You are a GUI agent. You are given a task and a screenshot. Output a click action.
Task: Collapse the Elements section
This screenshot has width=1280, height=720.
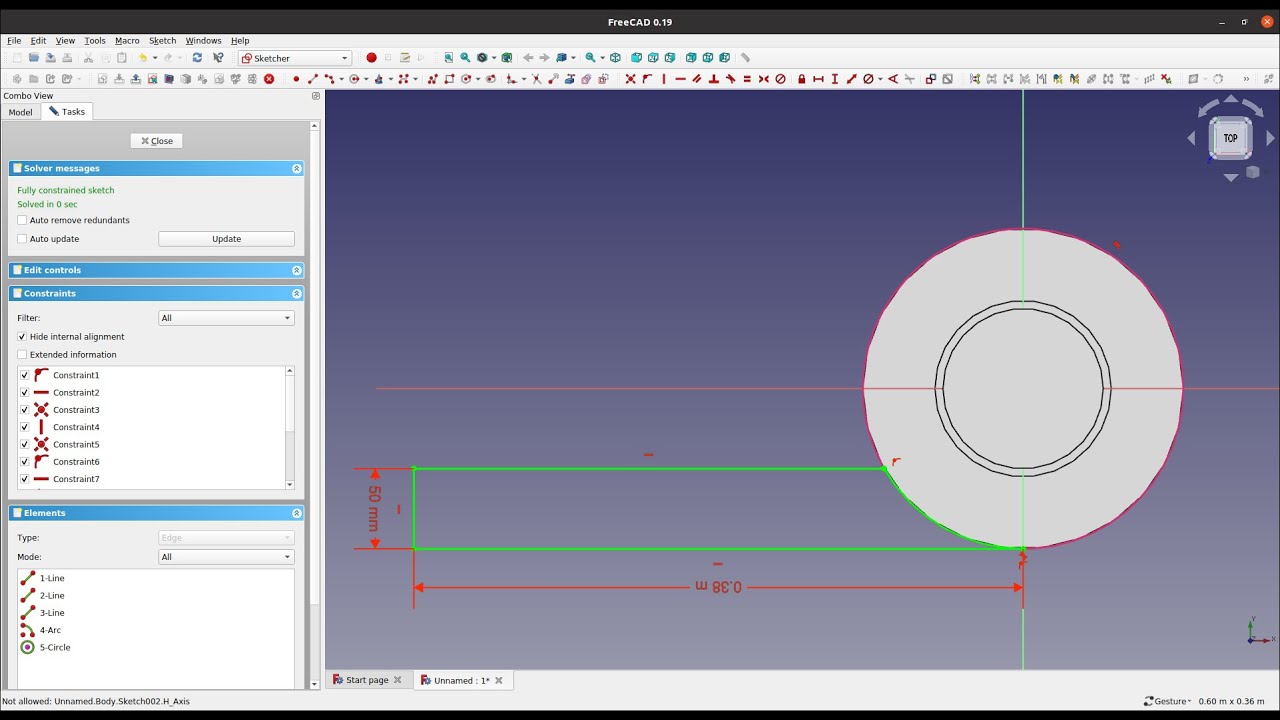[x=297, y=513]
